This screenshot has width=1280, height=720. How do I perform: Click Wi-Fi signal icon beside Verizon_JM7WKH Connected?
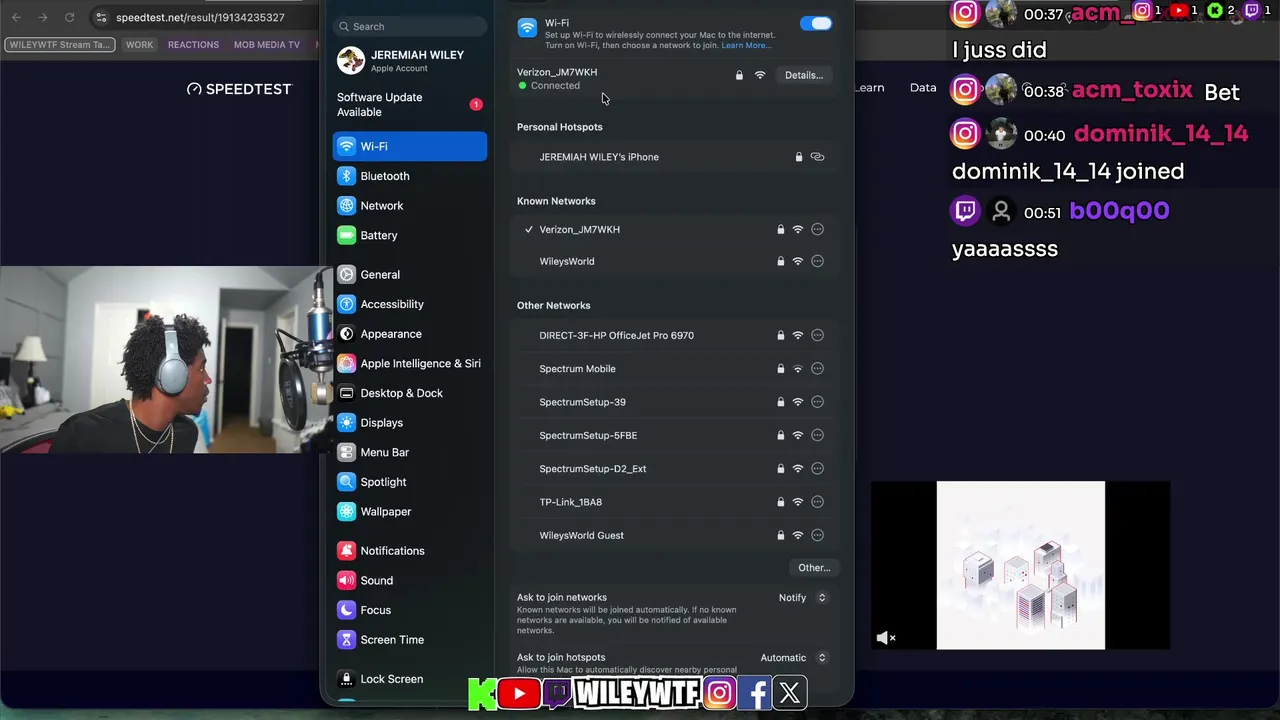coord(760,75)
